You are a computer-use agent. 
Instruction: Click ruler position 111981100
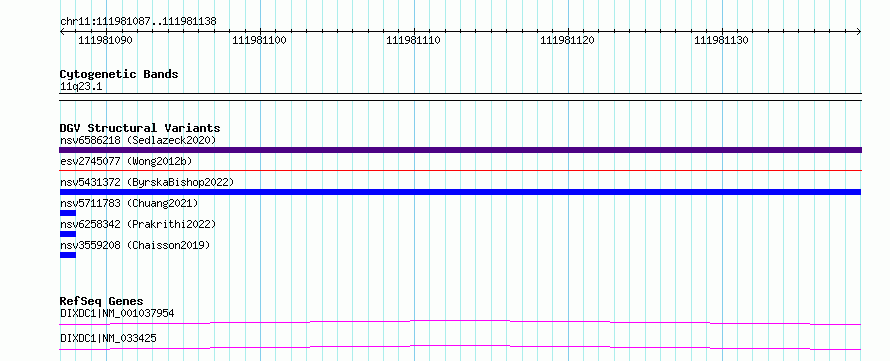pyautogui.click(x=259, y=40)
